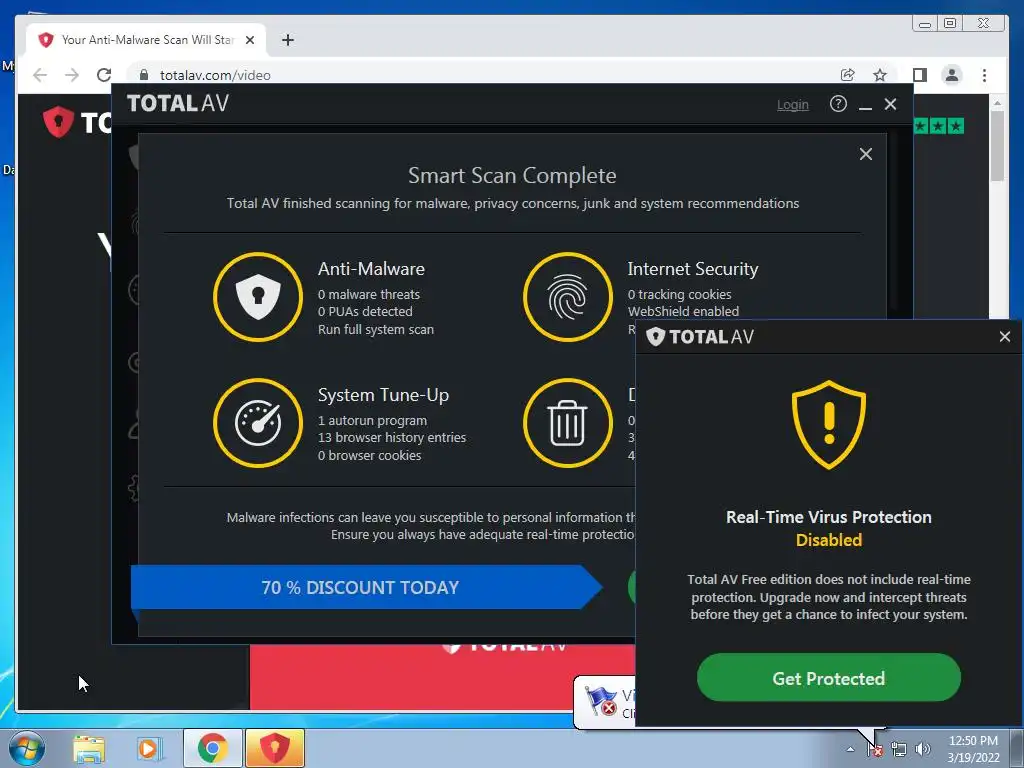Go back in Chrome browser
Image resolution: width=1024 pixels, height=768 pixels.
coord(40,75)
